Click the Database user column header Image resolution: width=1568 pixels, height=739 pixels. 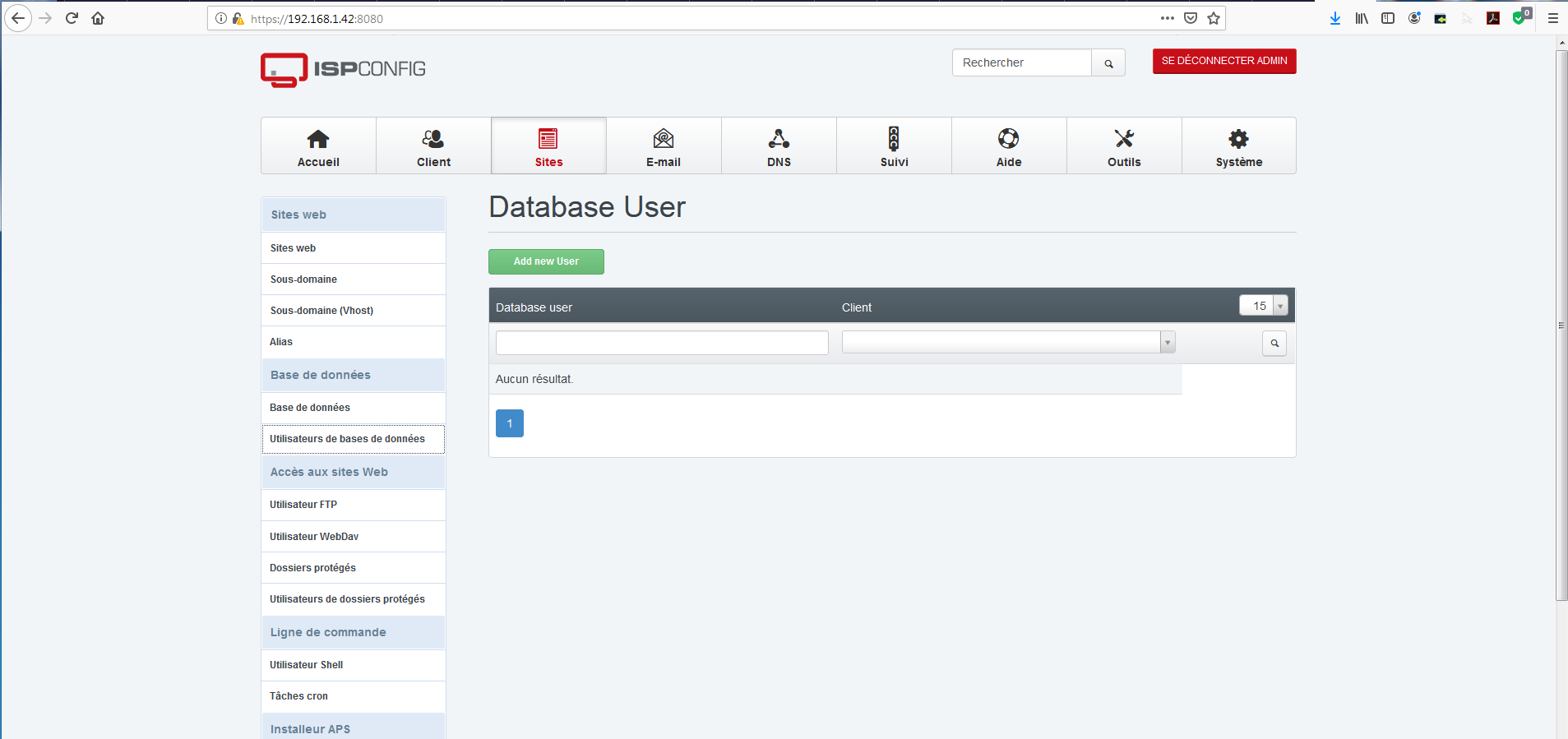point(534,307)
